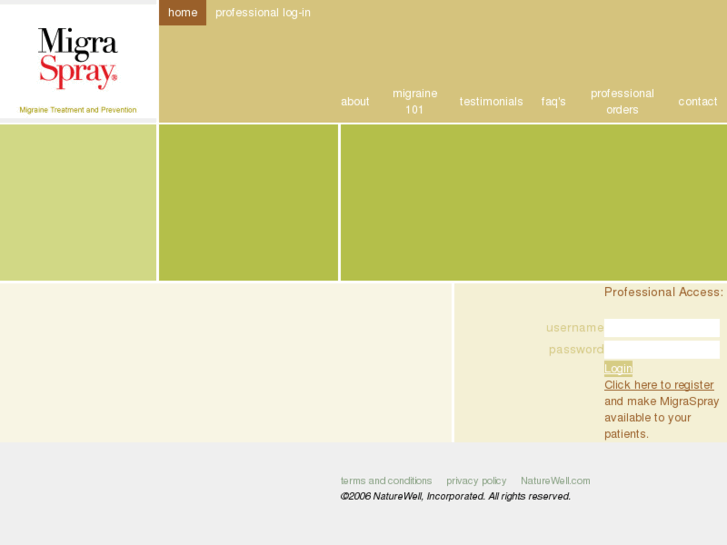Focus the password input field
This screenshot has height=545, width=727.
(662, 350)
